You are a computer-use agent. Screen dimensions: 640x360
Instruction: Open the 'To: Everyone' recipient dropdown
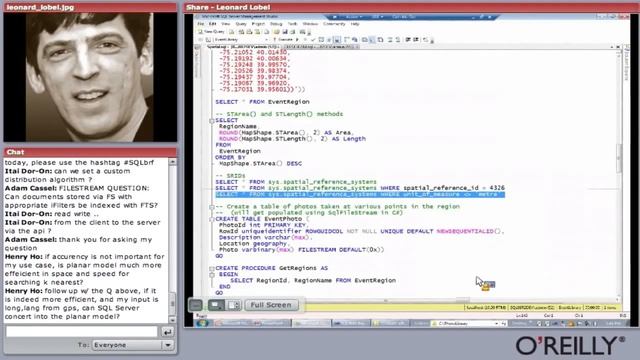132,345
